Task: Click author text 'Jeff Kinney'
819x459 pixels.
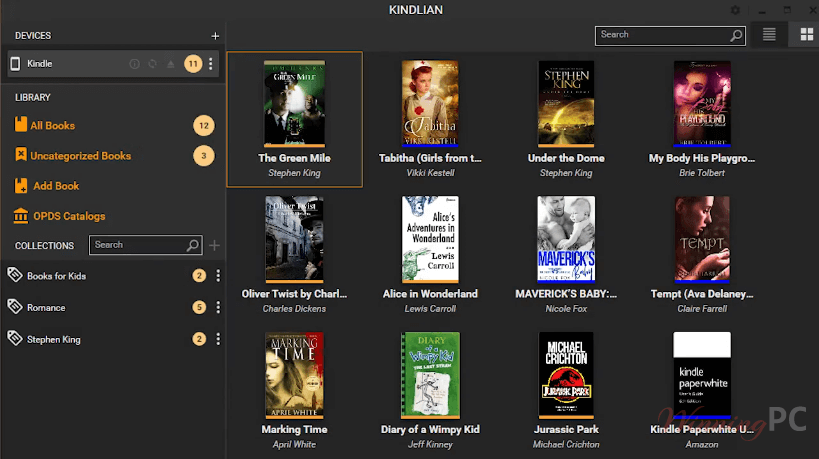Action: 430,444
